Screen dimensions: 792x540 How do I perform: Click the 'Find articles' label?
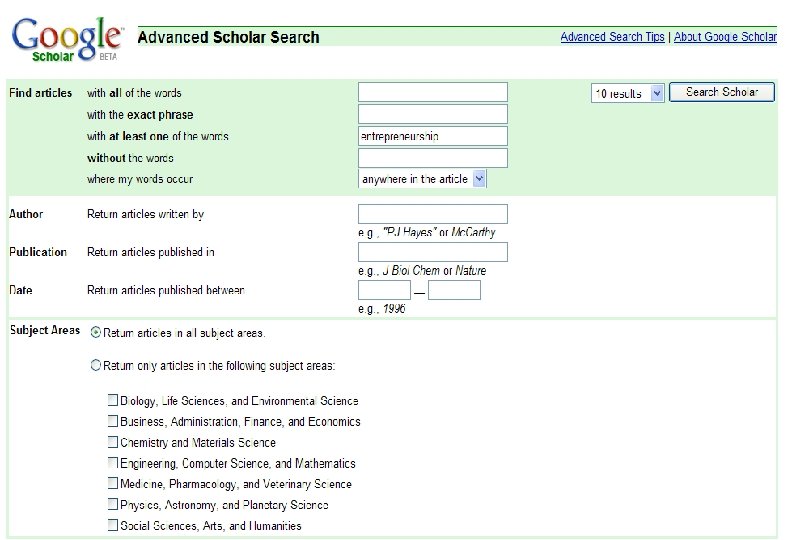coord(40,93)
